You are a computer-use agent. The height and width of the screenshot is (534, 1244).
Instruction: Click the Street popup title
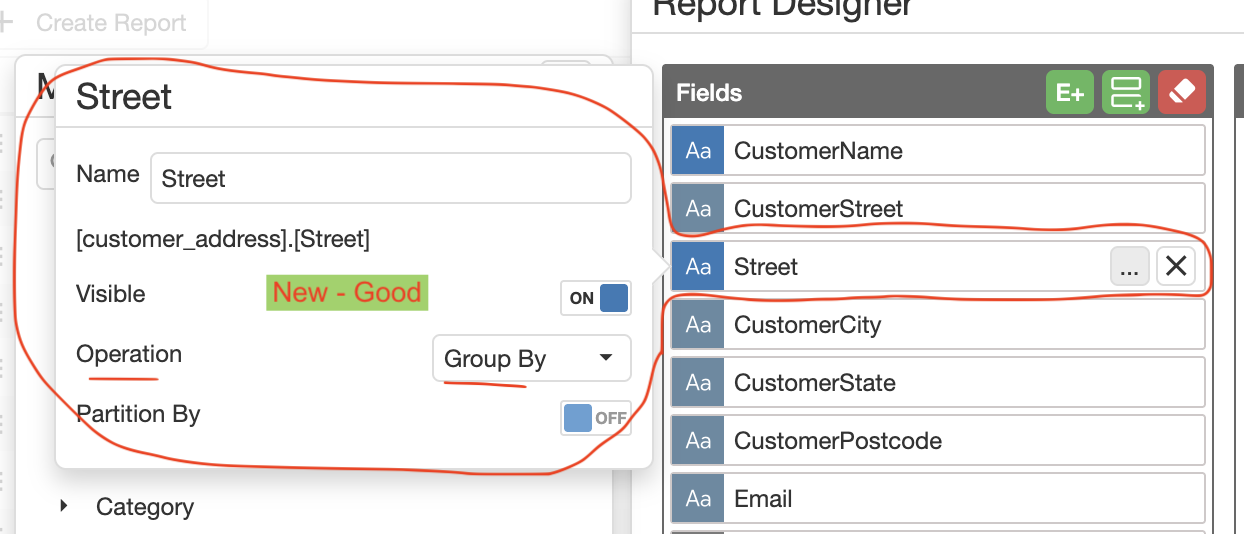point(124,97)
